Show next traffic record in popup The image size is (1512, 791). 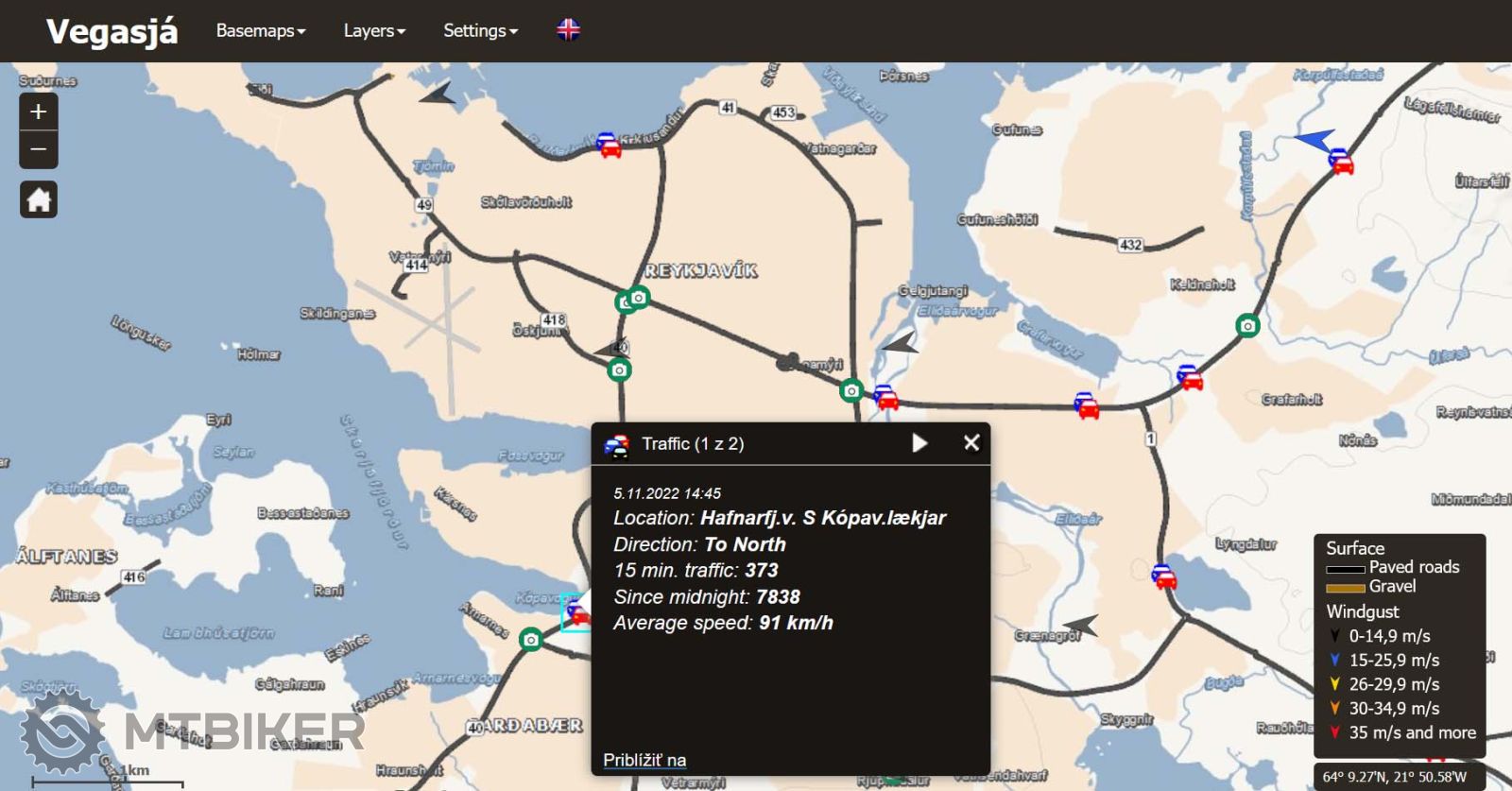point(919,443)
